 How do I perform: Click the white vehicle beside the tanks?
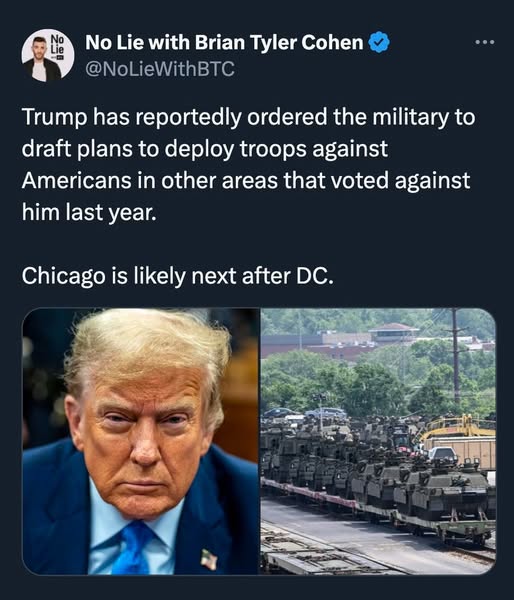pos(442,454)
